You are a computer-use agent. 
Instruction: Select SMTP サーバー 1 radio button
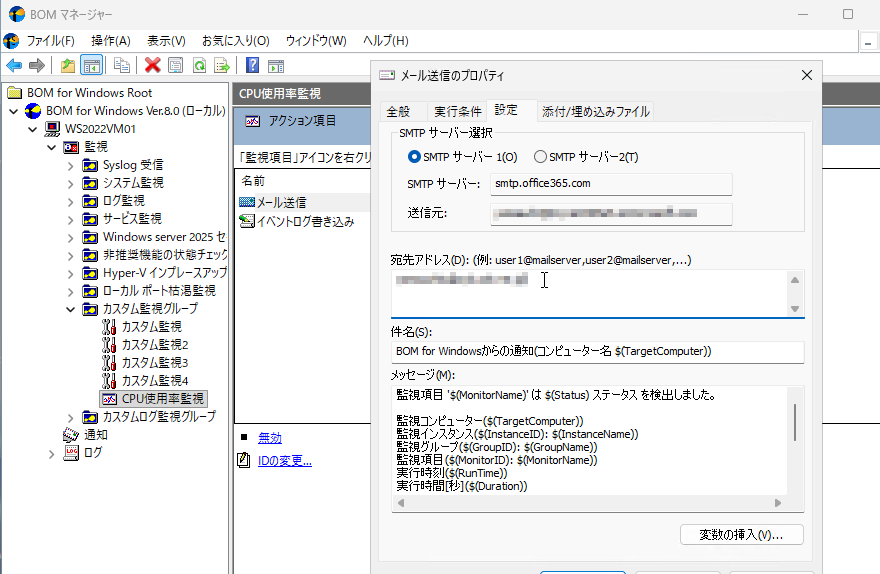[x=414, y=157]
